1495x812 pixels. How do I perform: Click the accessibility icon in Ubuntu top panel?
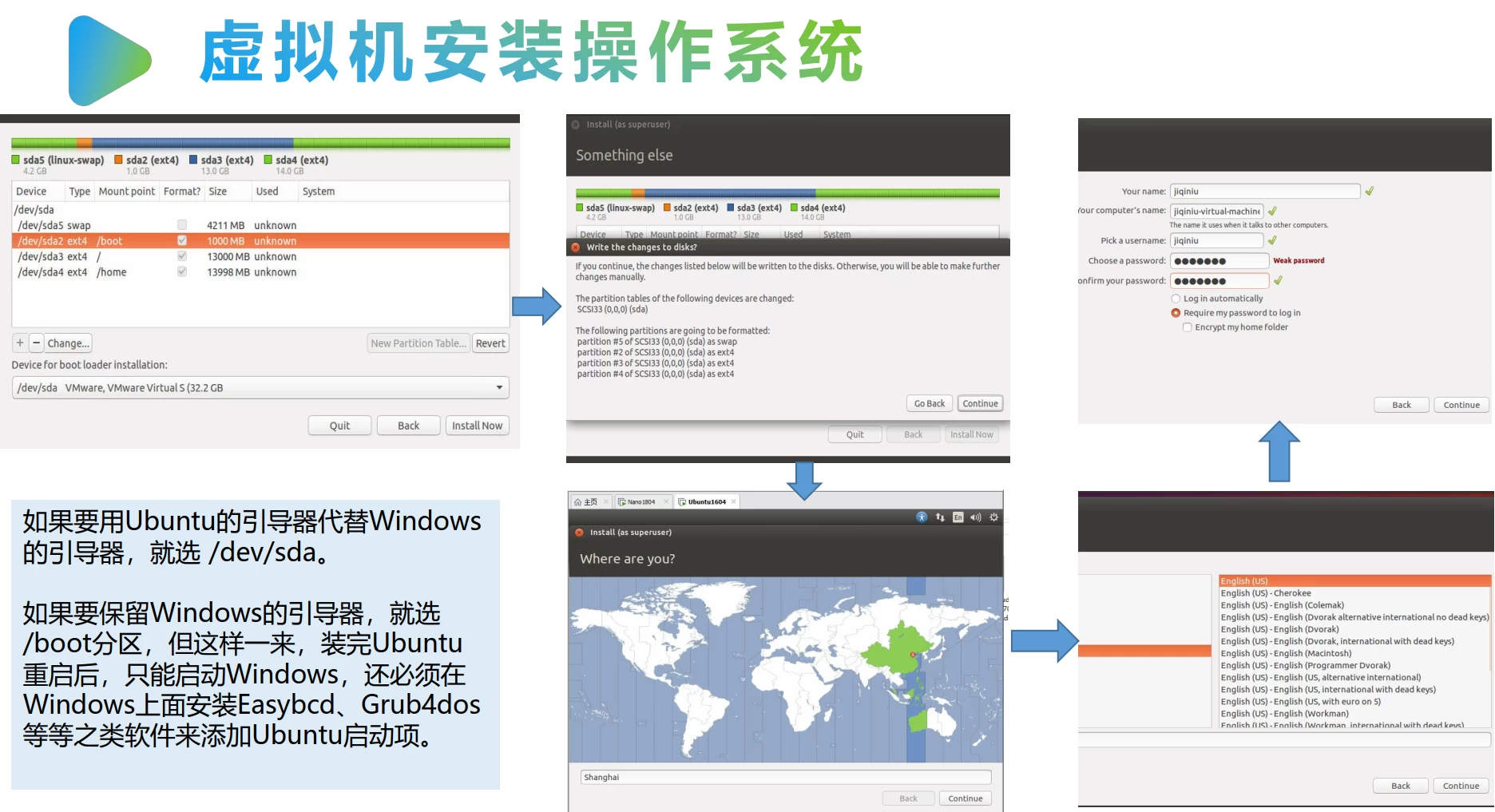click(x=922, y=517)
